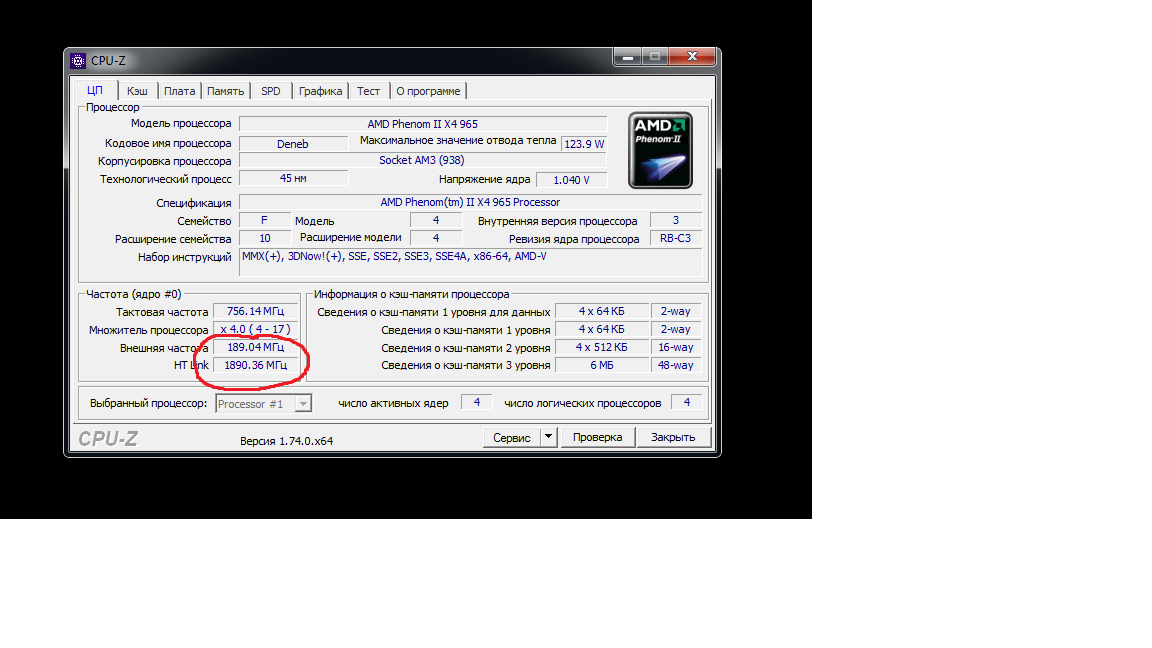
Task: Click the x 4.0 ( 4 - 17 ) multiplier value
Action: [256, 329]
